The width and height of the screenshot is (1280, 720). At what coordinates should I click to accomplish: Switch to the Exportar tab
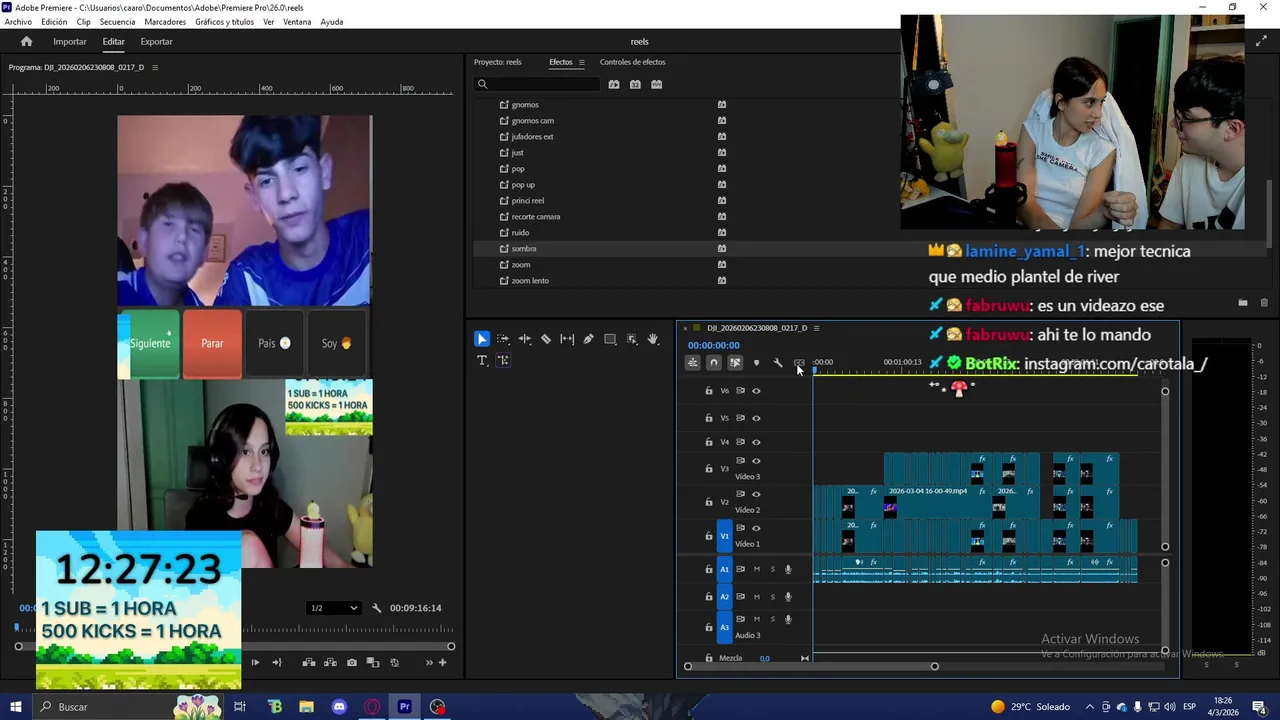[x=156, y=42]
